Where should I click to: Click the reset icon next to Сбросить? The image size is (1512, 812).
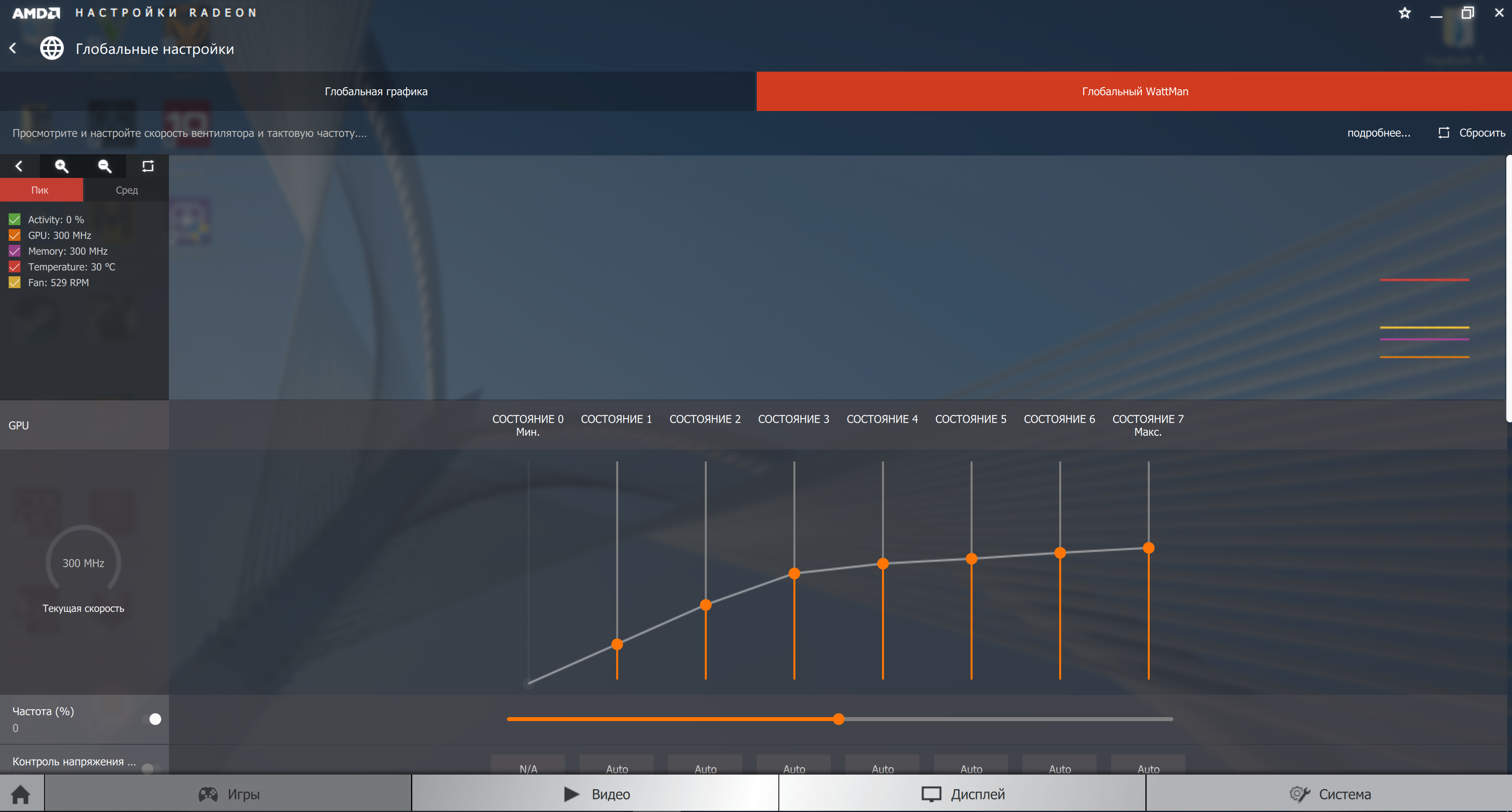tap(1443, 133)
